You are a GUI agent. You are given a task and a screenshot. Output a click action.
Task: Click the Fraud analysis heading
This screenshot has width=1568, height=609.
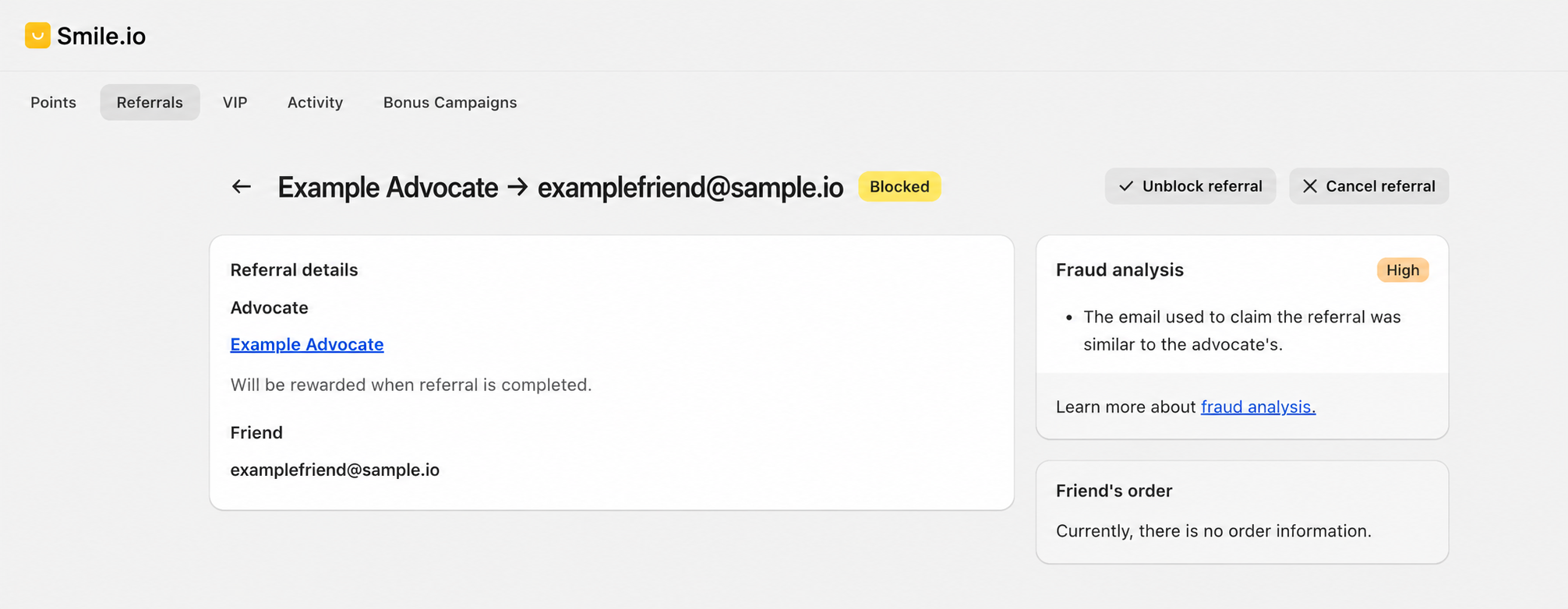point(1119,270)
